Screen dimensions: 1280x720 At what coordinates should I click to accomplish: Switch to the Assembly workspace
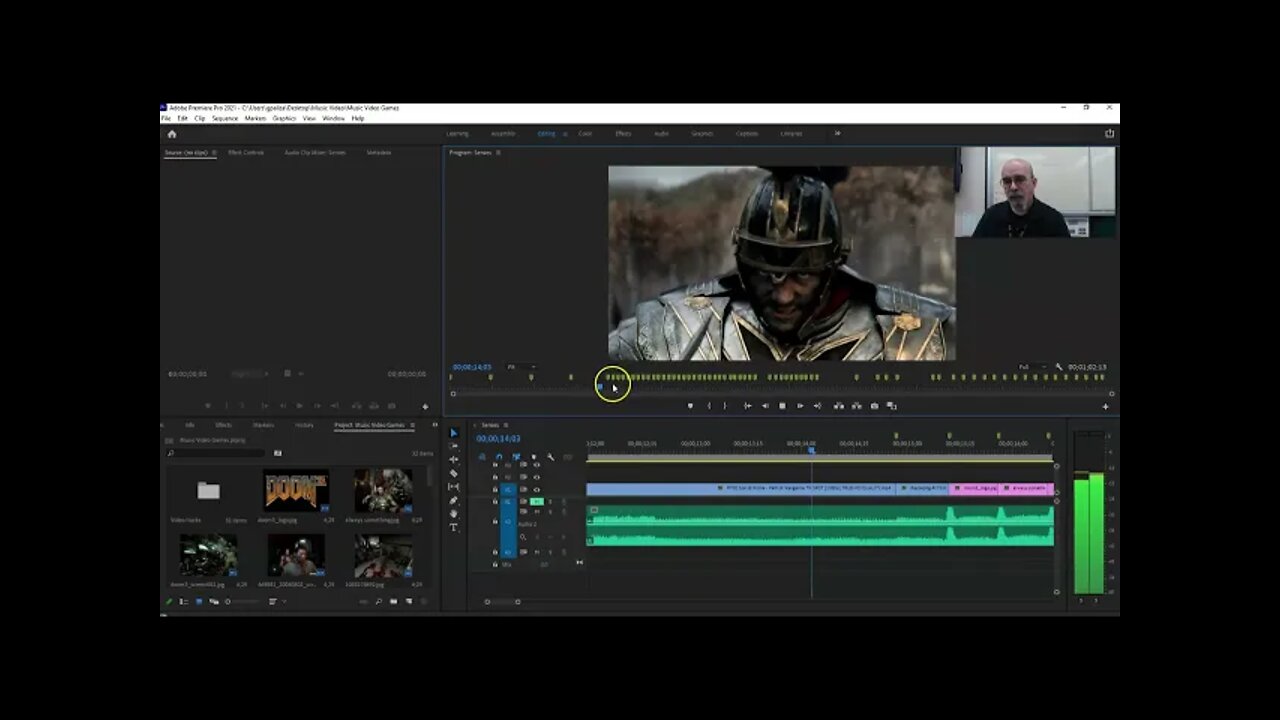[x=503, y=133]
